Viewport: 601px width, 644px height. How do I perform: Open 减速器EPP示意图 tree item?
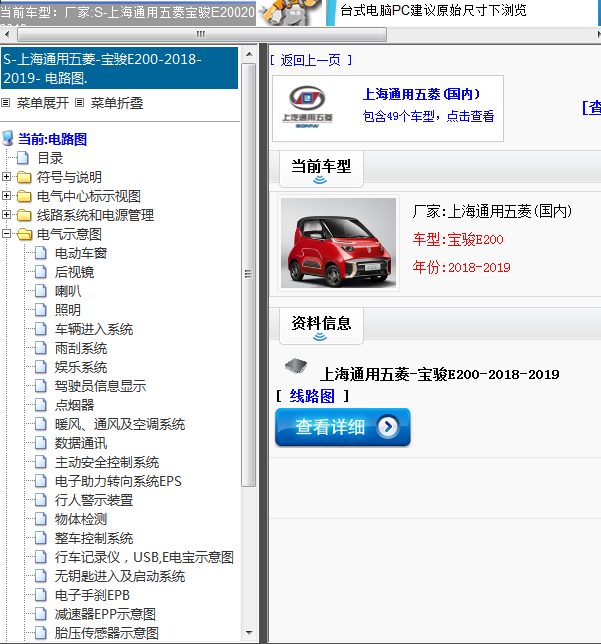coord(105,614)
